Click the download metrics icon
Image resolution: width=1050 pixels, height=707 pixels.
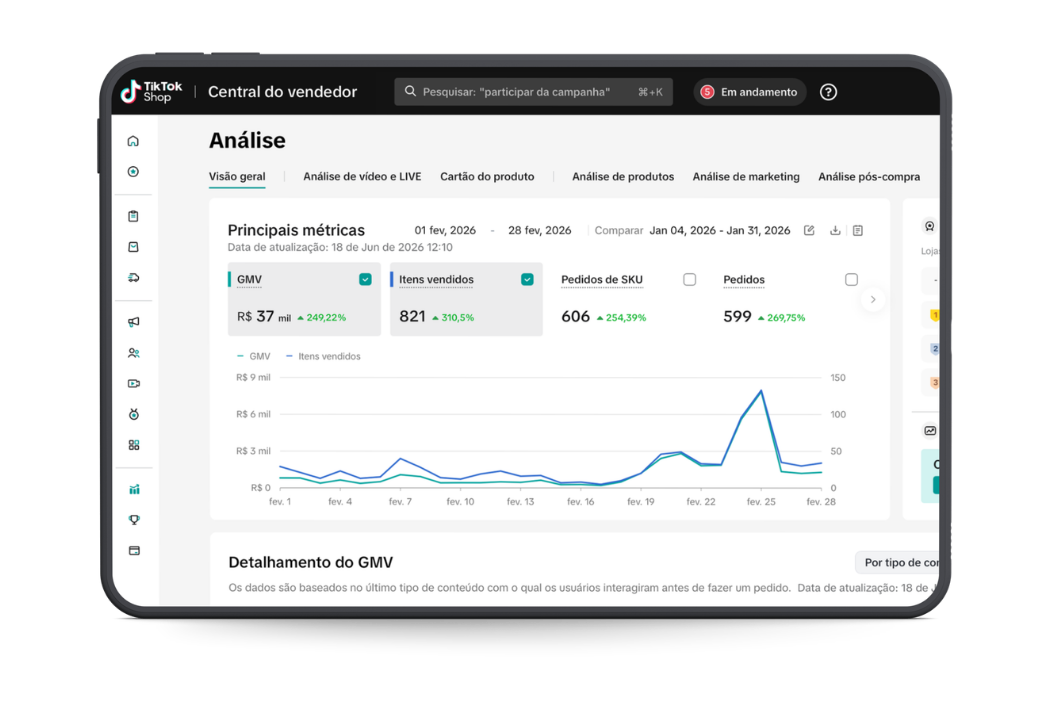pyautogui.click(x=835, y=230)
